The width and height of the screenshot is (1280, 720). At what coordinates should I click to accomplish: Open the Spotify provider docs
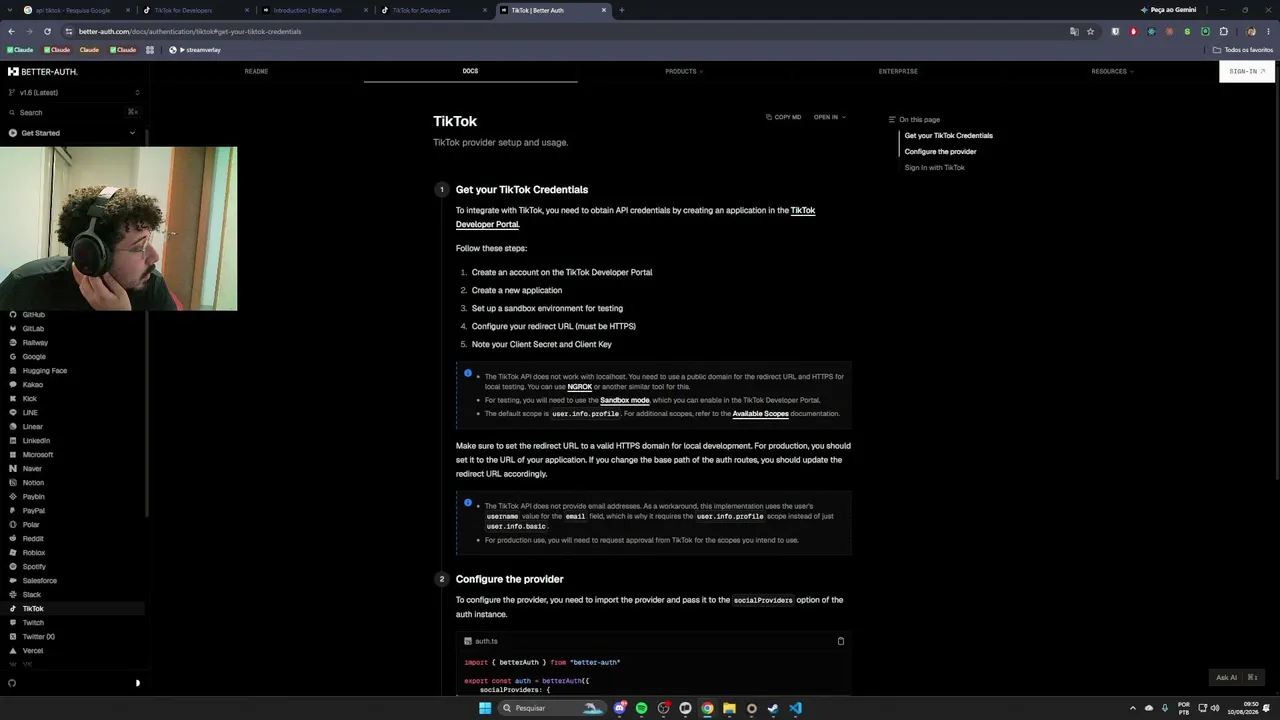point(34,567)
